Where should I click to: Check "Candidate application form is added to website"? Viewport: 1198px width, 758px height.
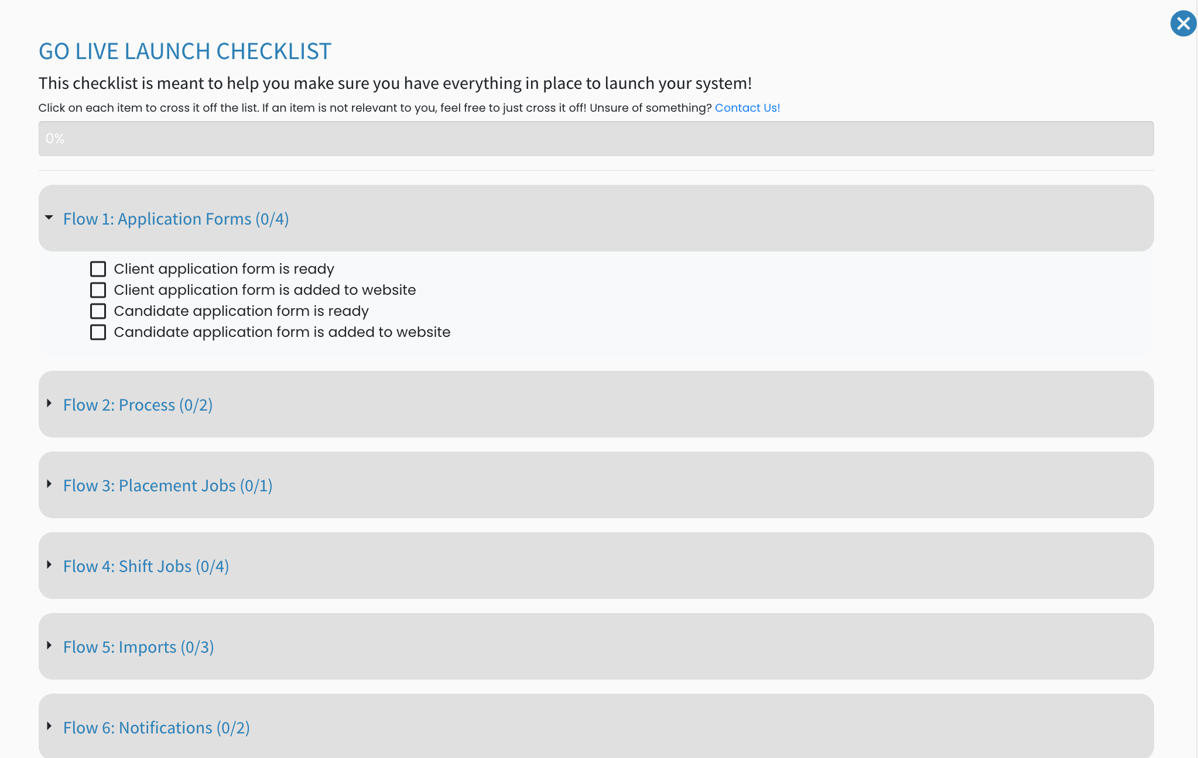[97, 331]
